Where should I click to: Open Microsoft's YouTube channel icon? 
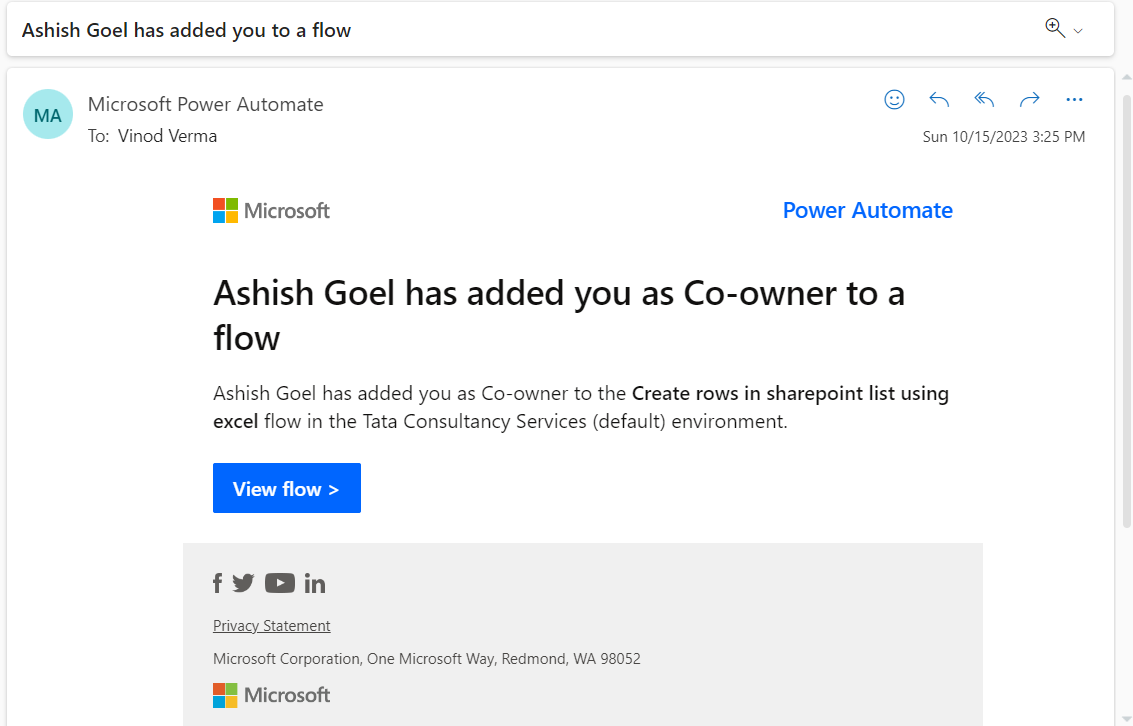click(x=280, y=582)
